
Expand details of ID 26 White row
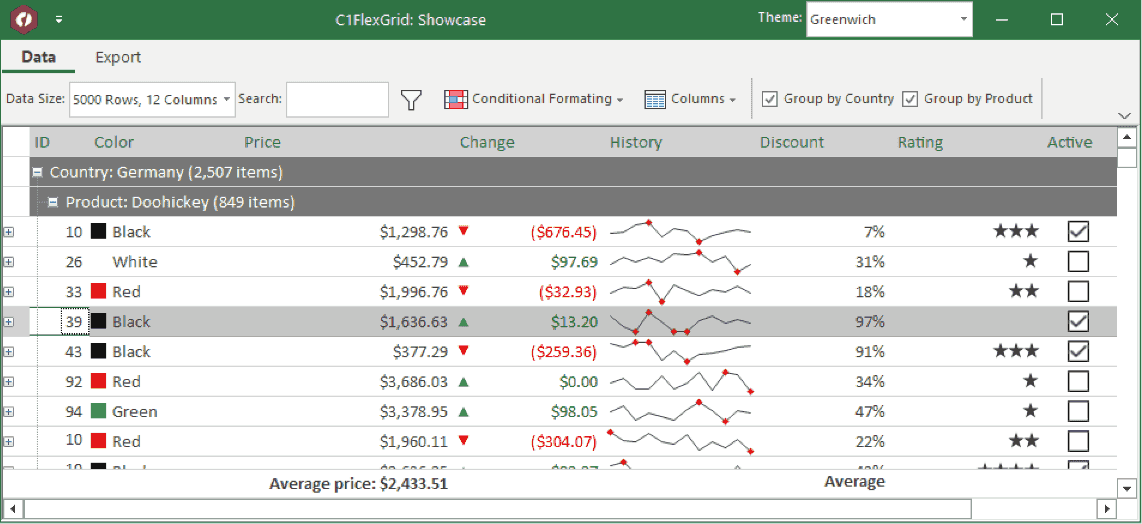pyautogui.click(x=9, y=262)
